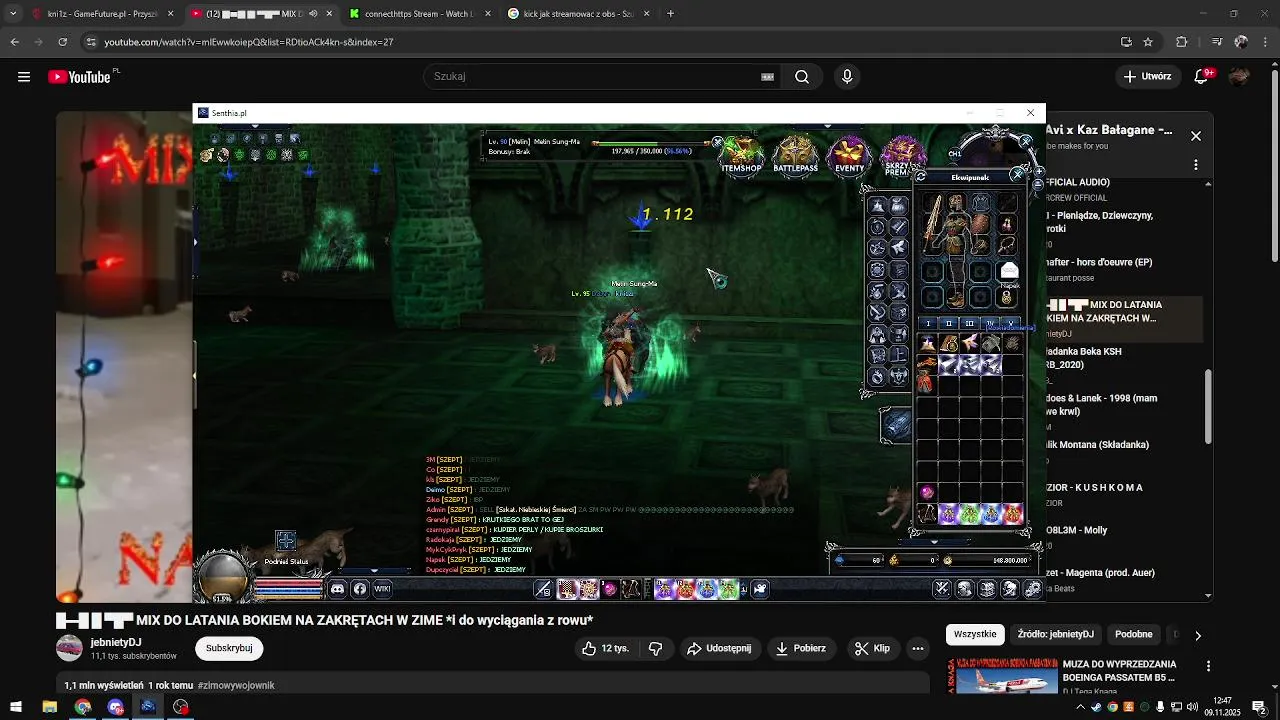Click the weapon slot in equipment window
The image size is (1280, 720).
click(933, 222)
